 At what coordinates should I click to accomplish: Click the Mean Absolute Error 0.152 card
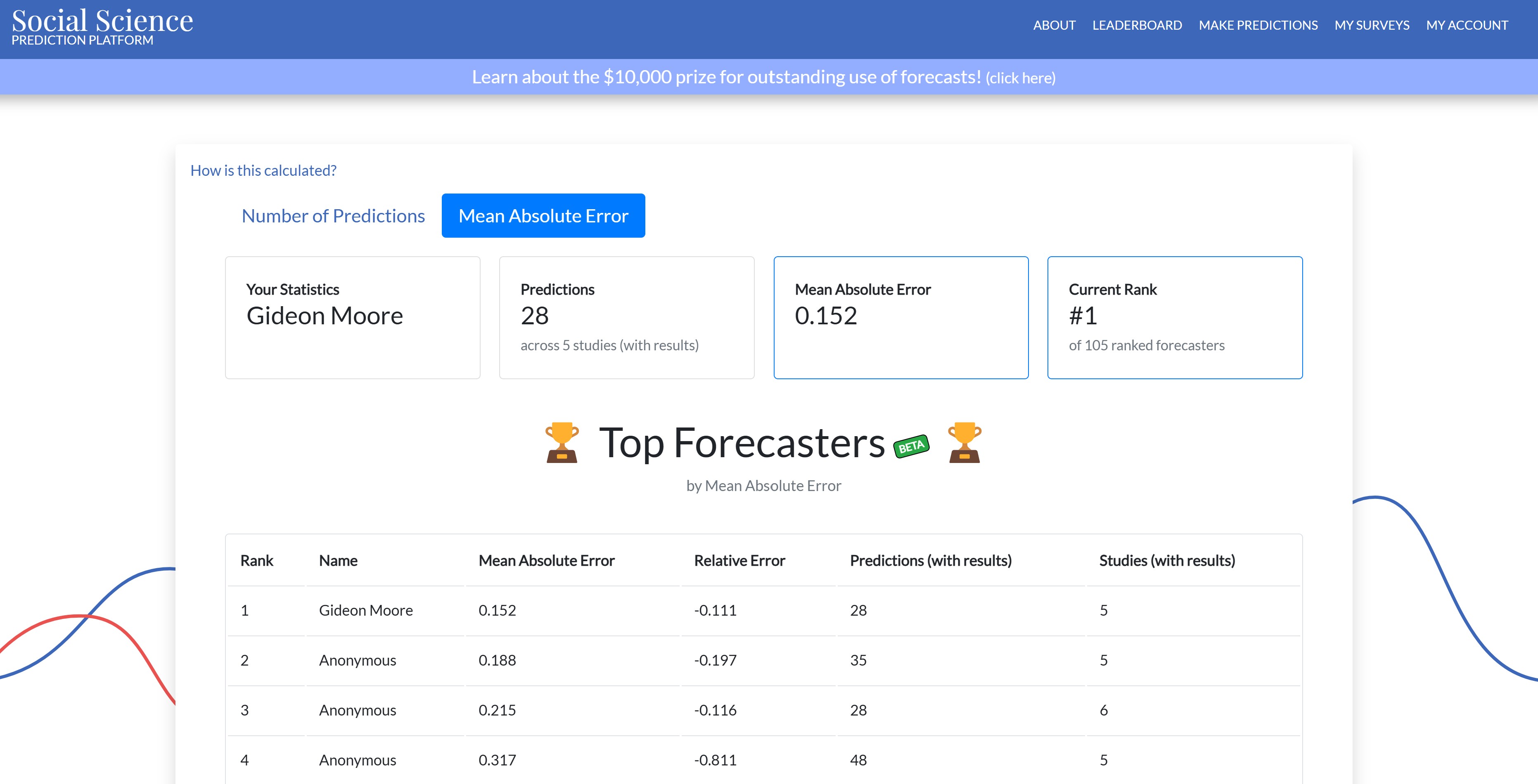coord(901,317)
